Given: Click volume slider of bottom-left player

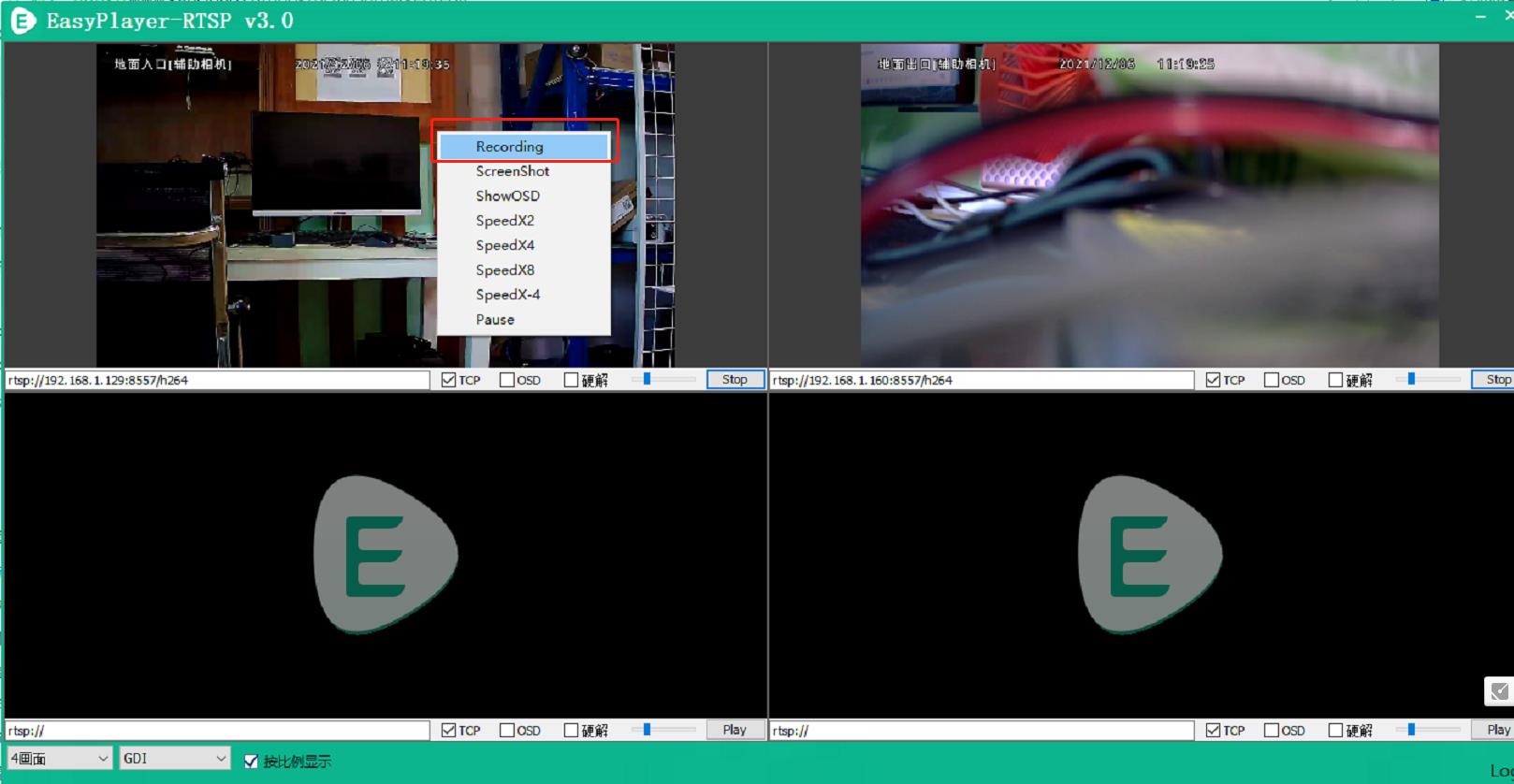Looking at the screenshot, I should (664, 731).
